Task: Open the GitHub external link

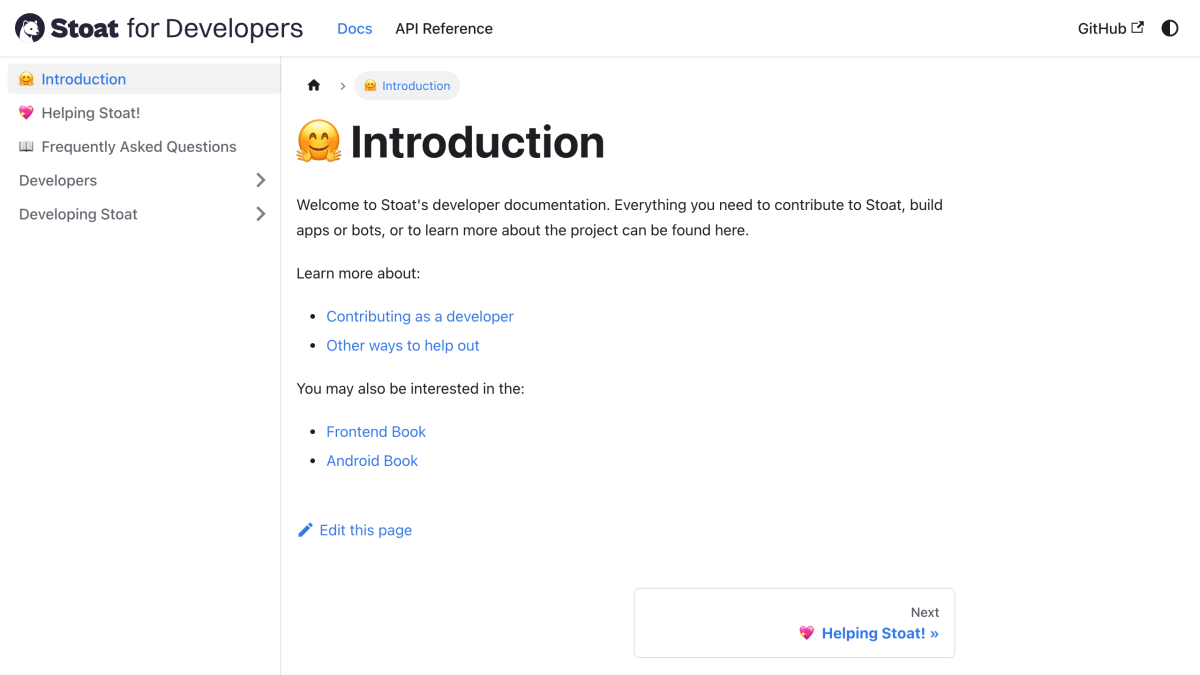Action: tap(1110, 28)
